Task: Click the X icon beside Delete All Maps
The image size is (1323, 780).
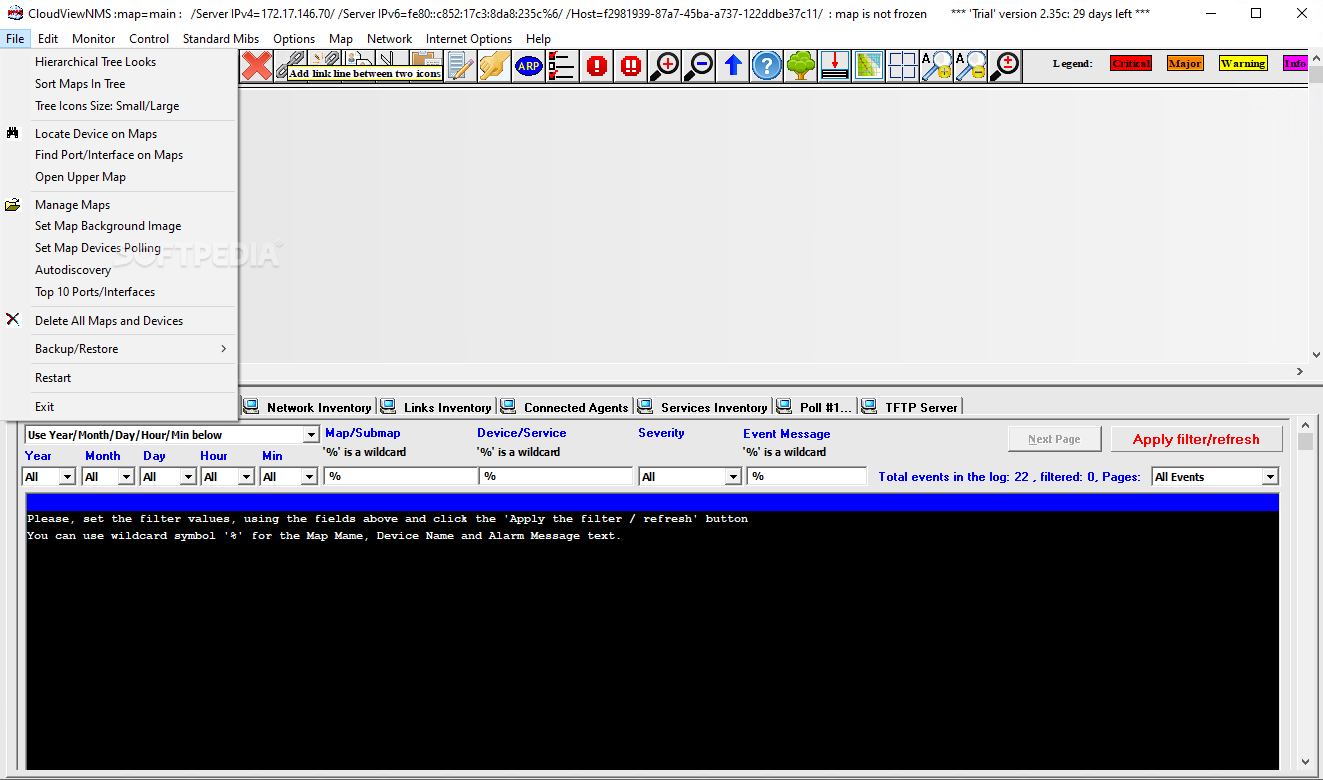Action: coord(13,320)
